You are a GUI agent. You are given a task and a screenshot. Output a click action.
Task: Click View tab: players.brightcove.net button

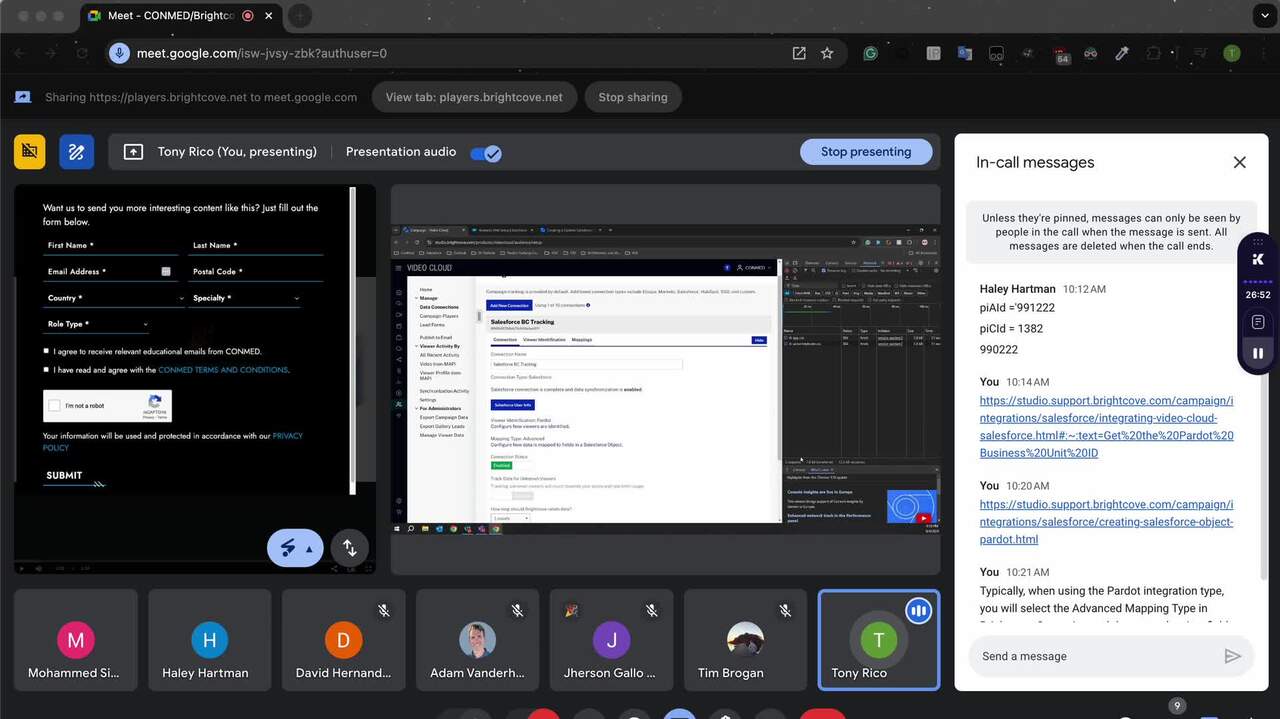click(x=474, y=97)
